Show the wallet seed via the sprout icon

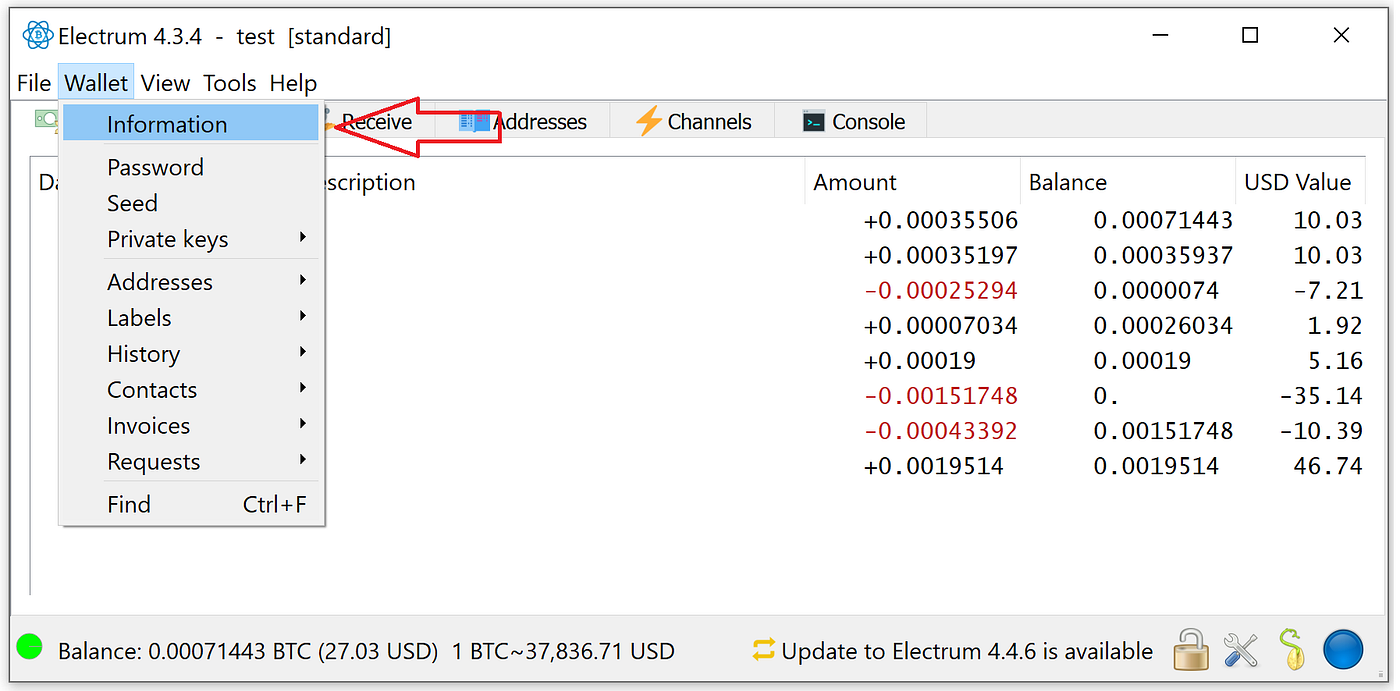click(1292, 650)
